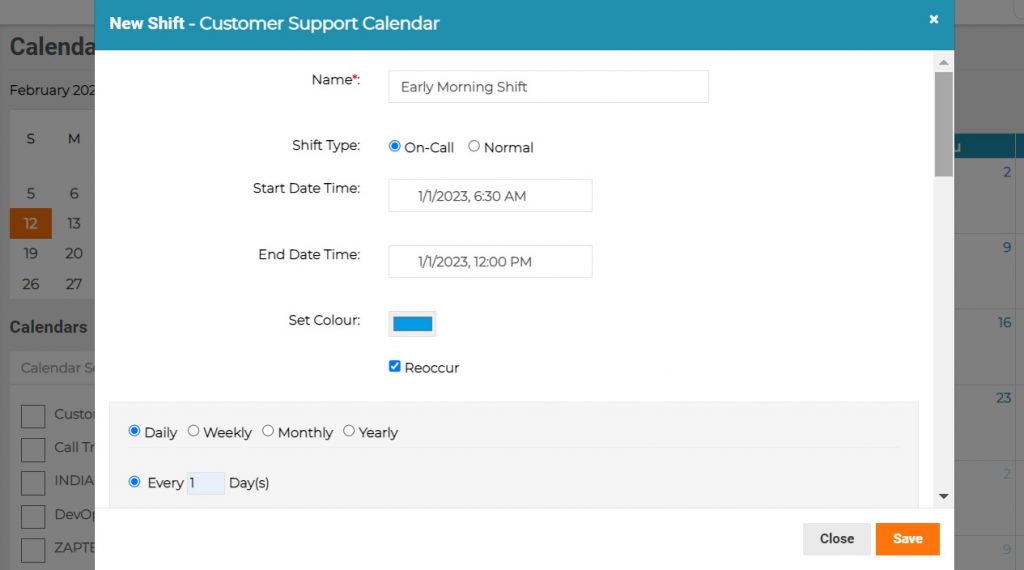
Task: Choose Weekly recurrence option
Action: [x=193, y=431]
